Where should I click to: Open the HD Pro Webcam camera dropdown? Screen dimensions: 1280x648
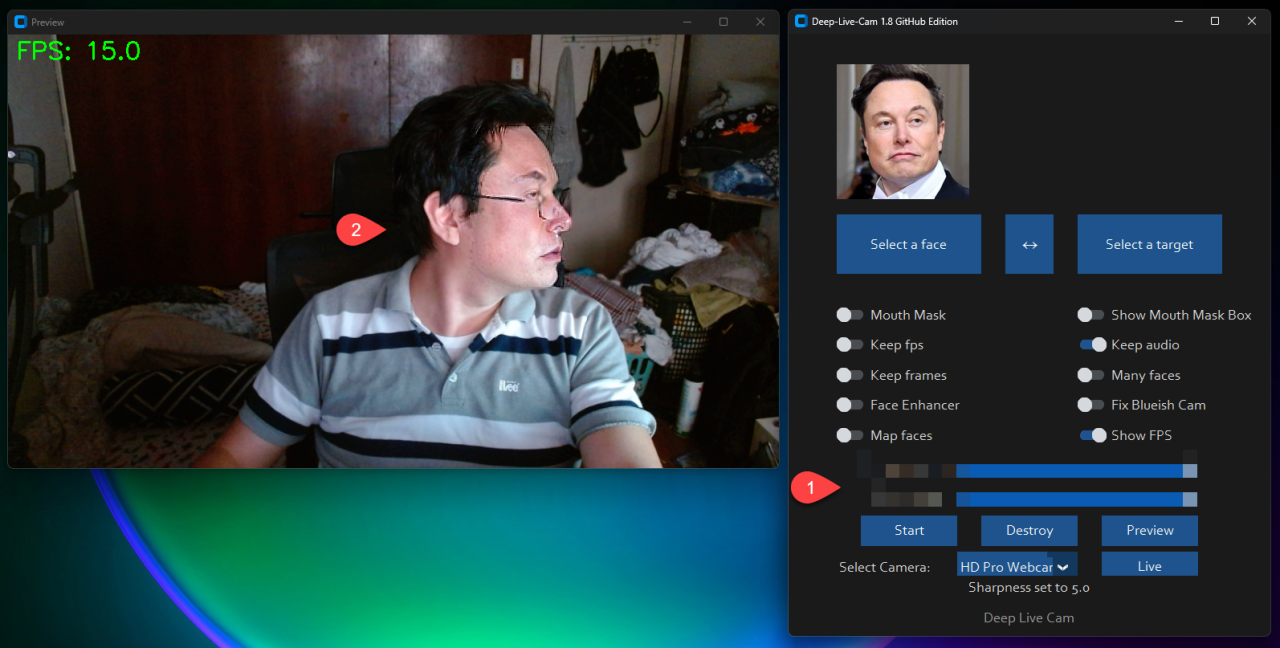[1017, 566]
